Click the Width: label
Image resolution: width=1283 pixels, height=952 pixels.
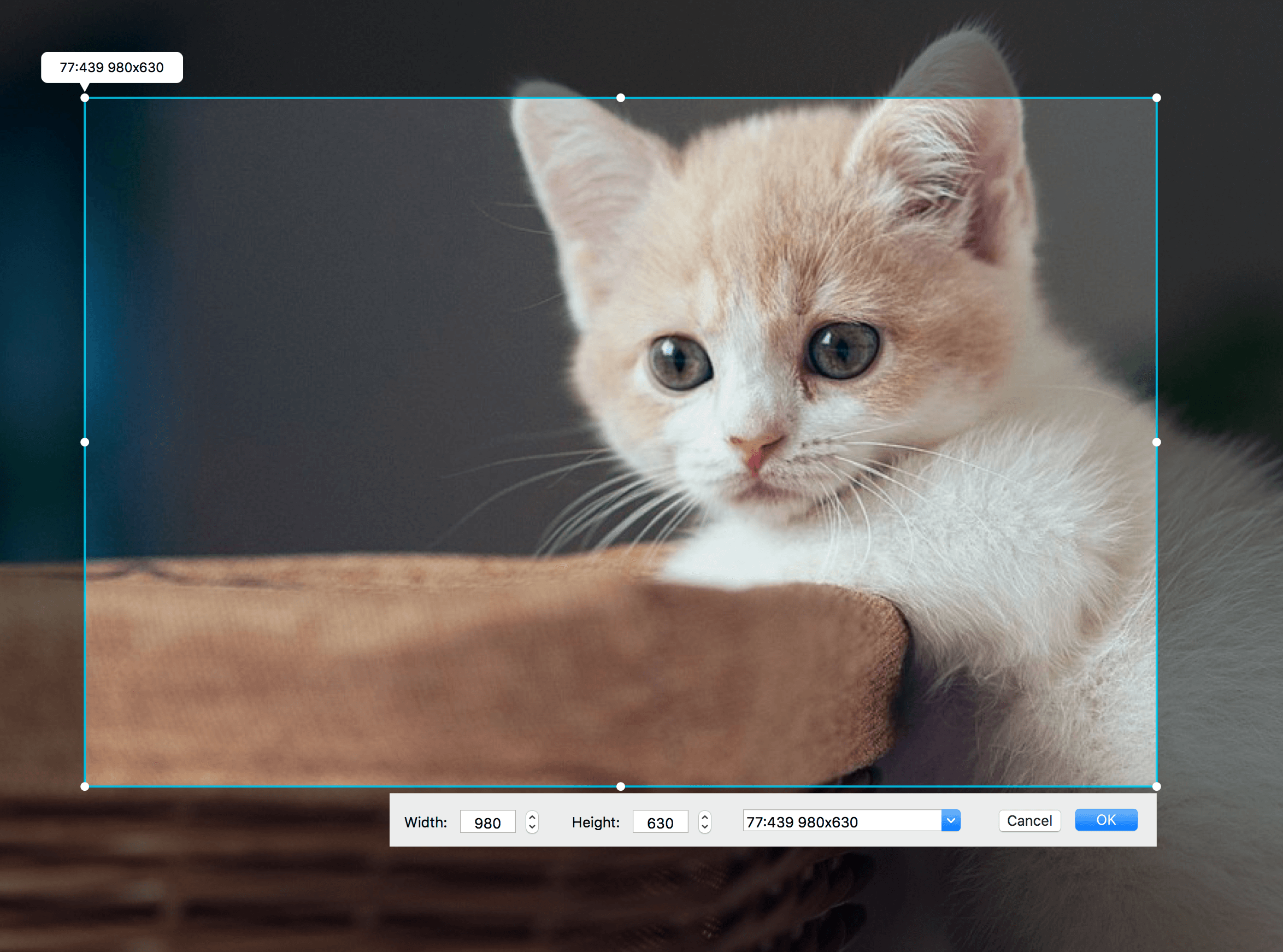coord(426,822)
